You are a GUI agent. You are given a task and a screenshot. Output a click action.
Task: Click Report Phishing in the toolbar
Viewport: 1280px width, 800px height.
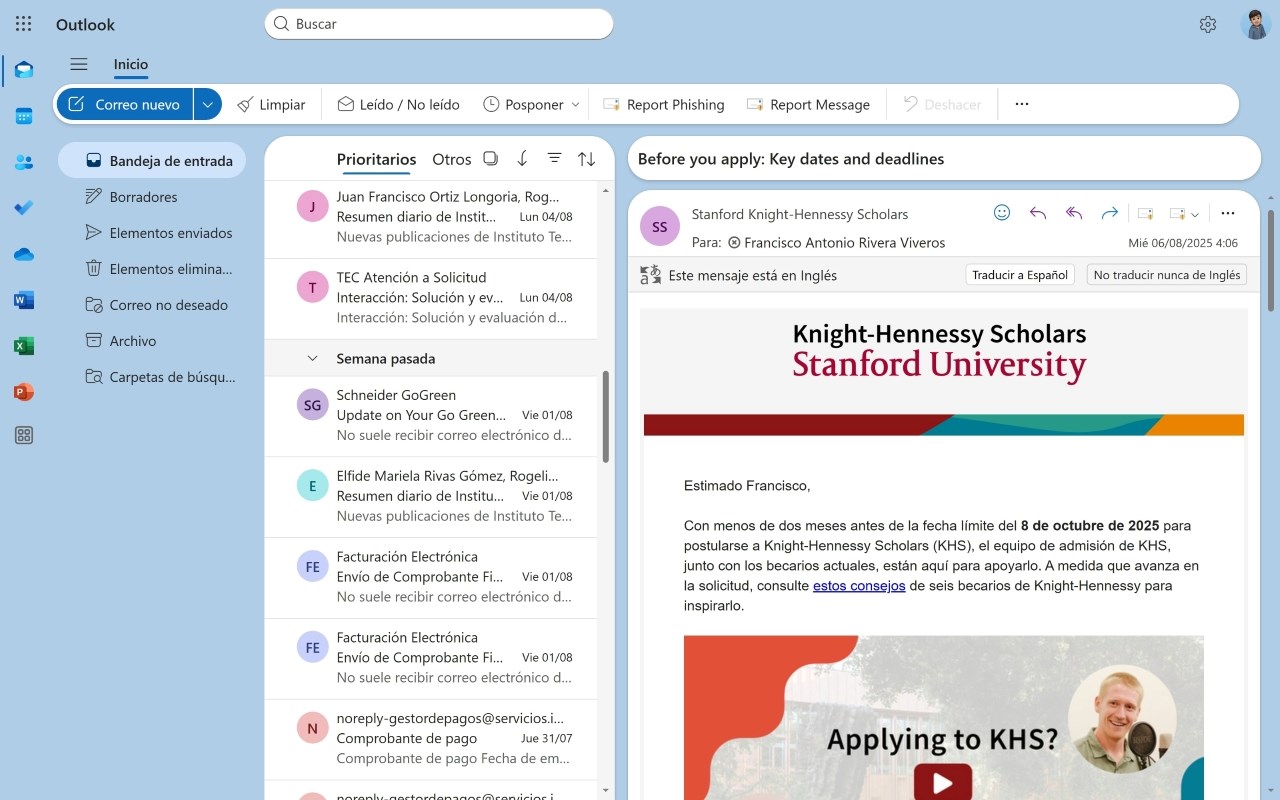[664, 104]
